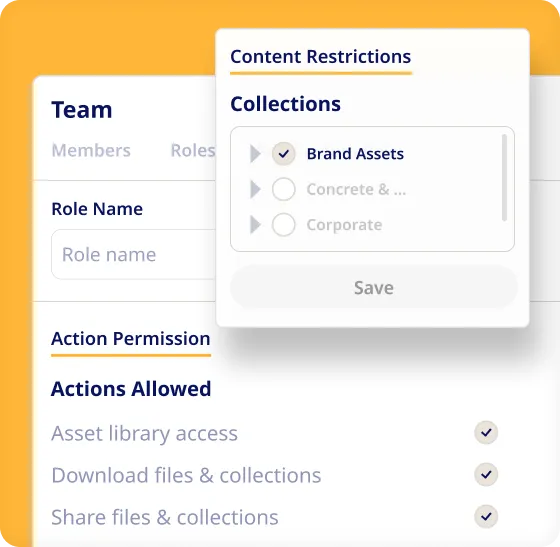
Task: Click the Asset library access text
Action: (144, 433)
